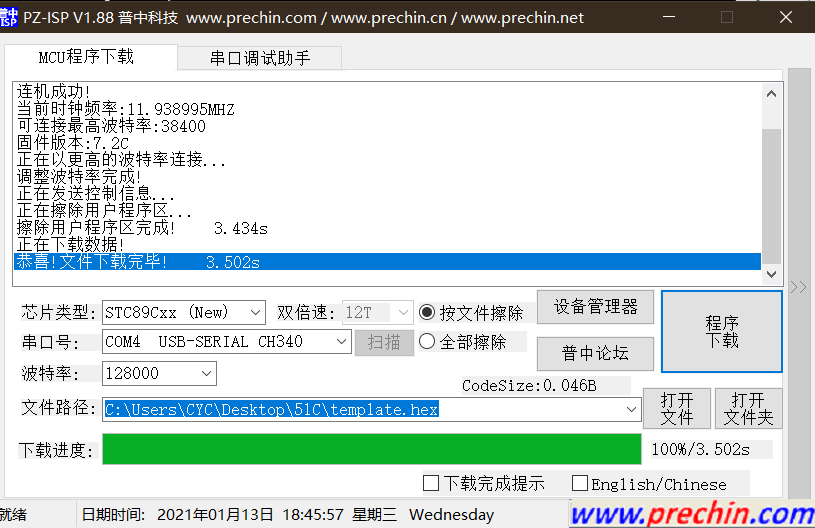Click the log scrollbar thumb
Viewport: 815px width, 528px height.
pyautogui.click(x=771, y=196)
